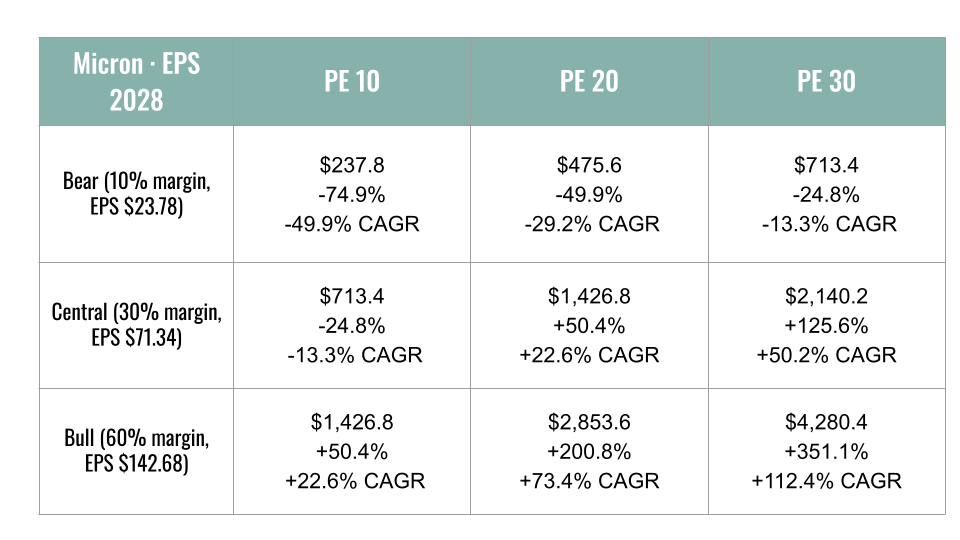Select the $237.8 Bear PE 10 cell

coord(352,194)
